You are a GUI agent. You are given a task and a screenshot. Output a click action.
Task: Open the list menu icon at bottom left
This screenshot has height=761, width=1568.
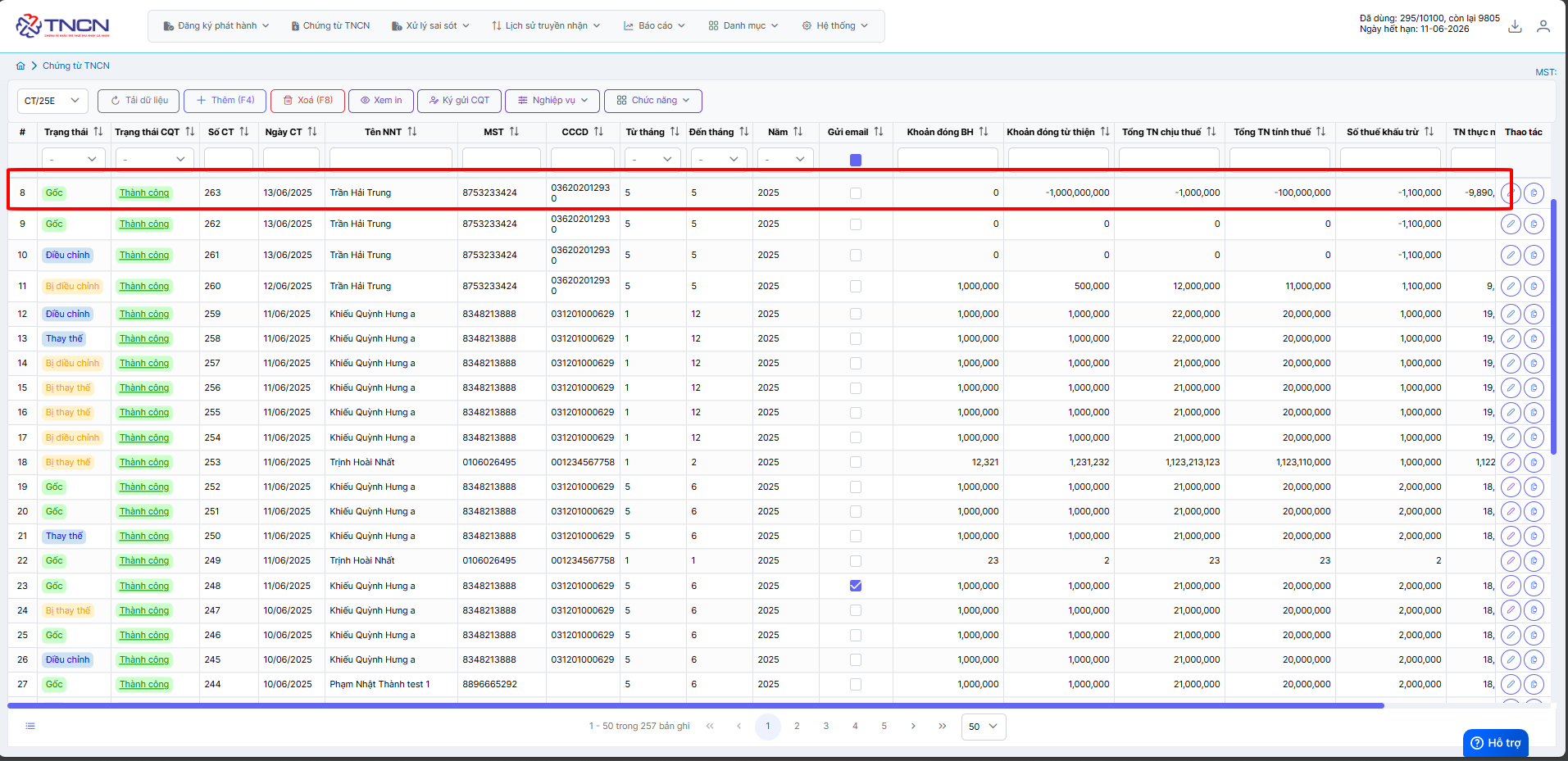30,726
